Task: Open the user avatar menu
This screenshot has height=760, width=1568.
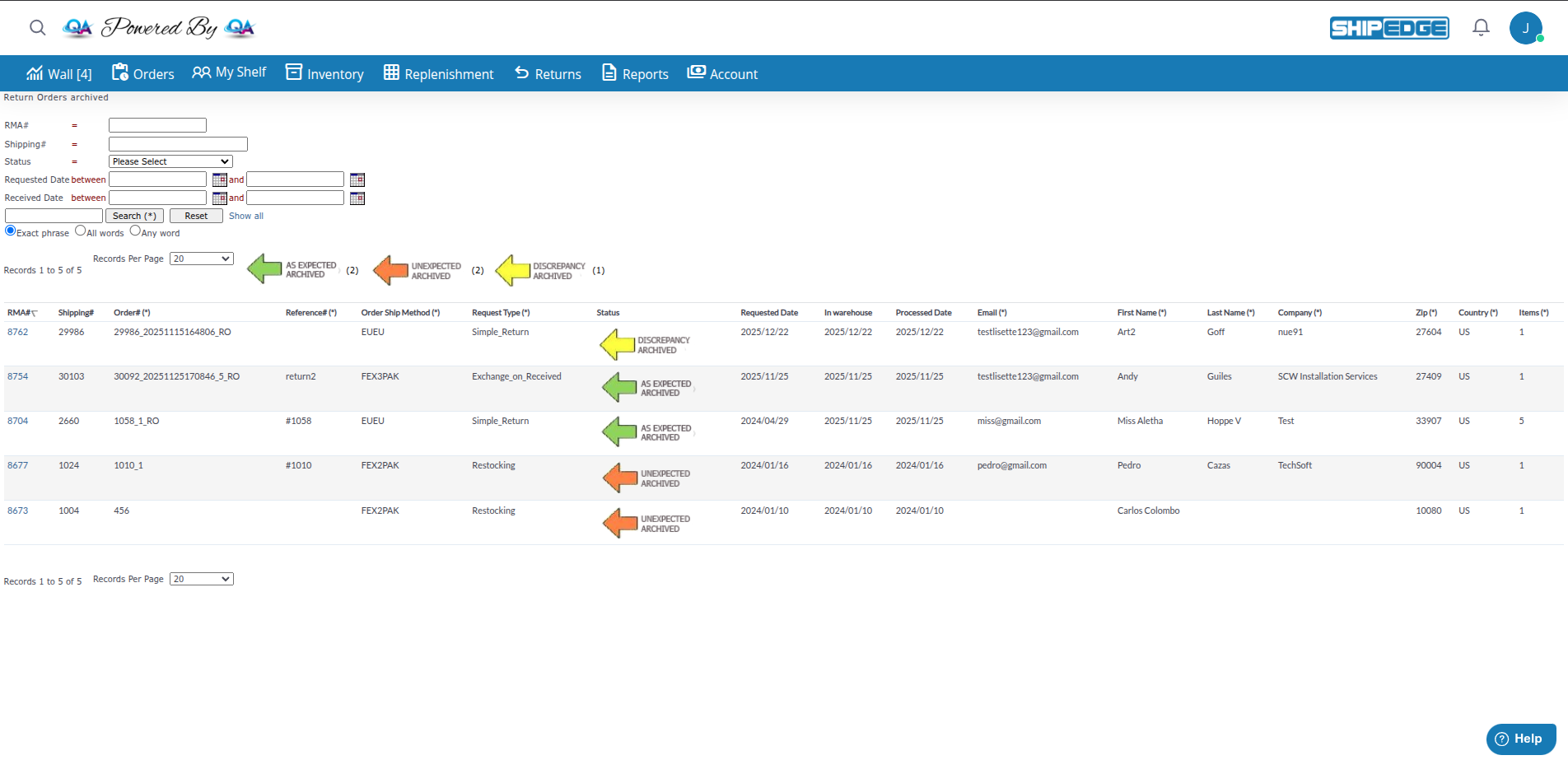Action: click(1525, 28)
